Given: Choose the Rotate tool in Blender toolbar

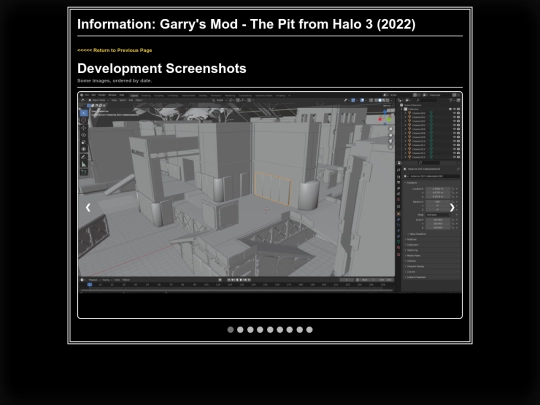Looking at the screenshot, I should (x=84, y=135).
